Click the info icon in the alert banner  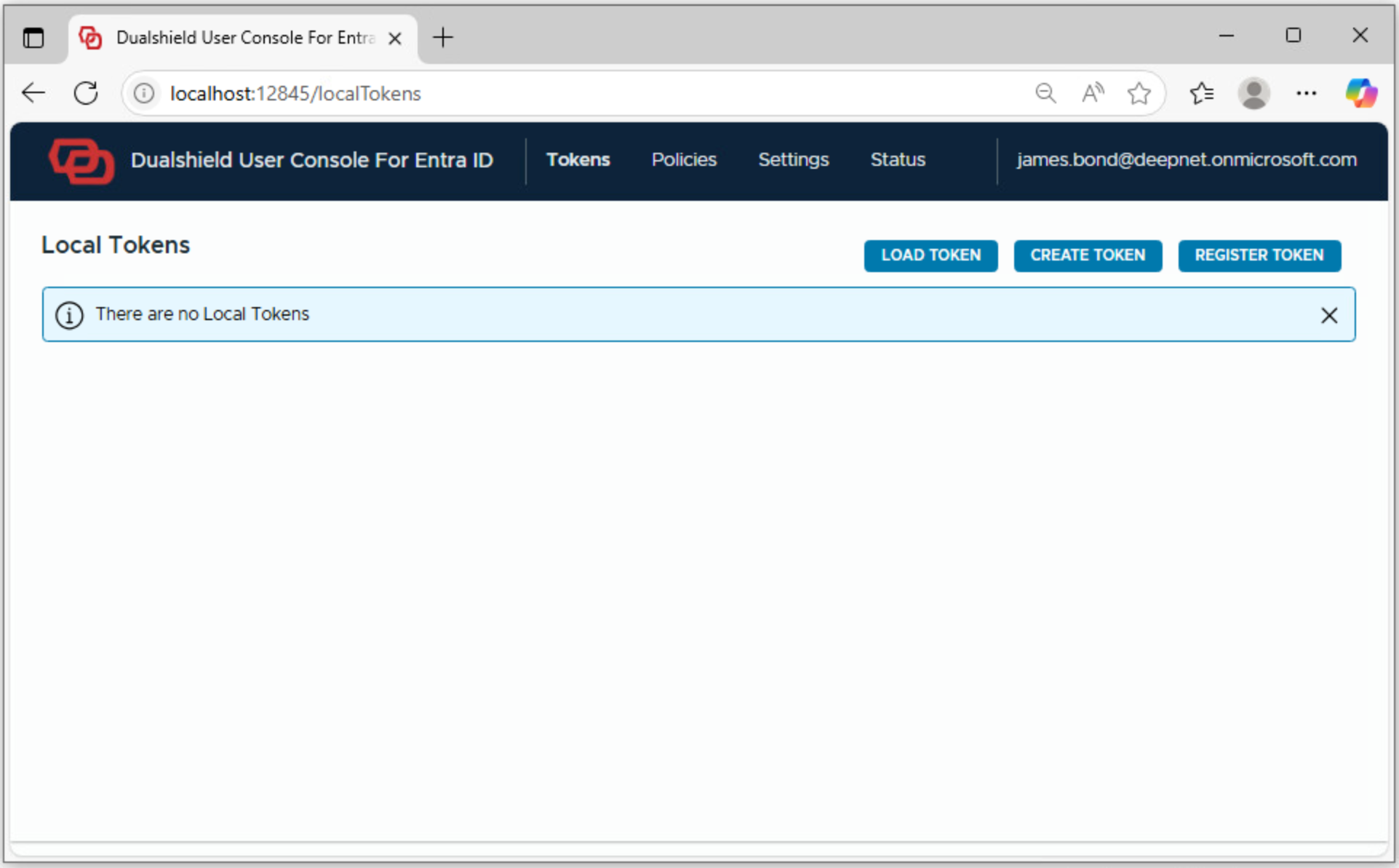[x=69, y=315]
